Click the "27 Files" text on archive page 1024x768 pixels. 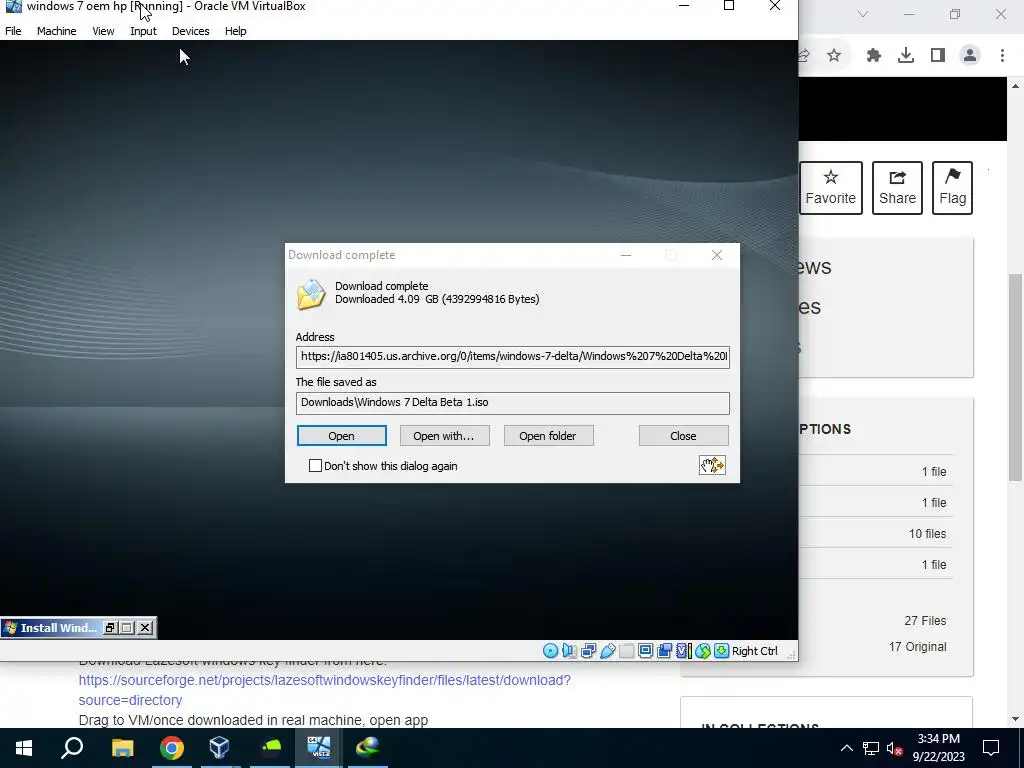[925, 620]
